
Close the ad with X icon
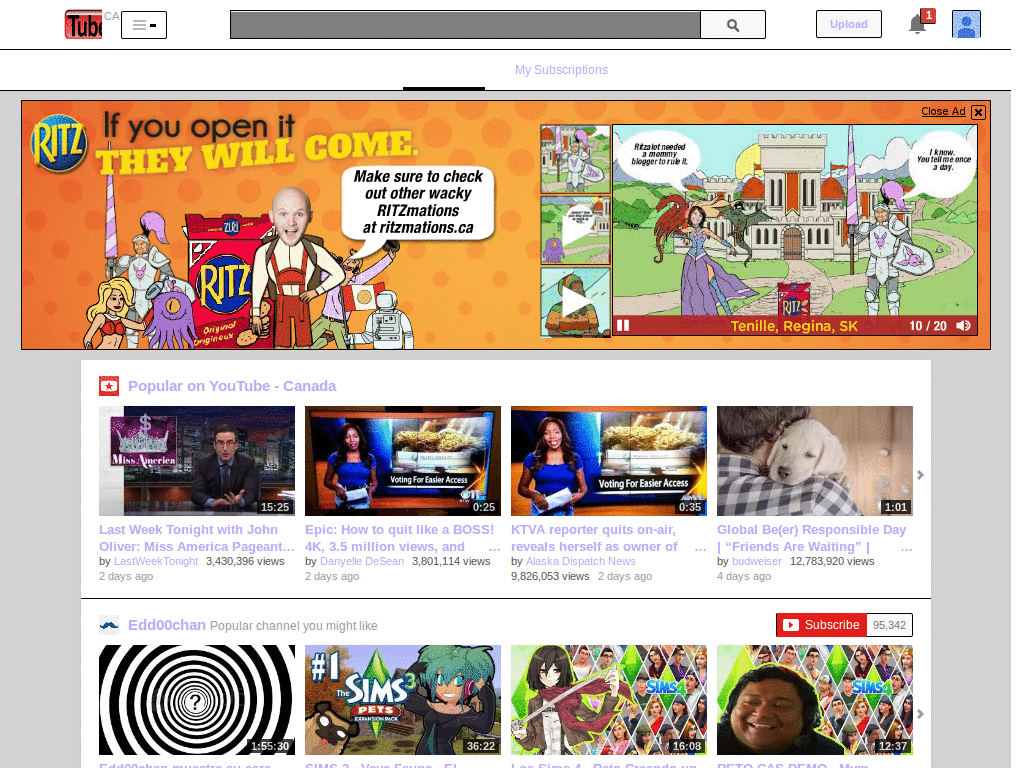point(978,112)
